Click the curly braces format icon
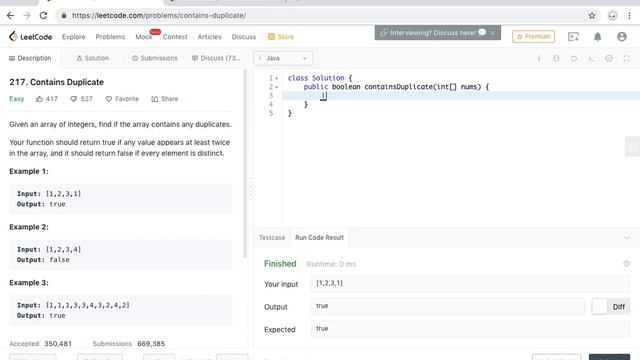Viewport: 640px width, 360px height. click(x=556, y=58)
